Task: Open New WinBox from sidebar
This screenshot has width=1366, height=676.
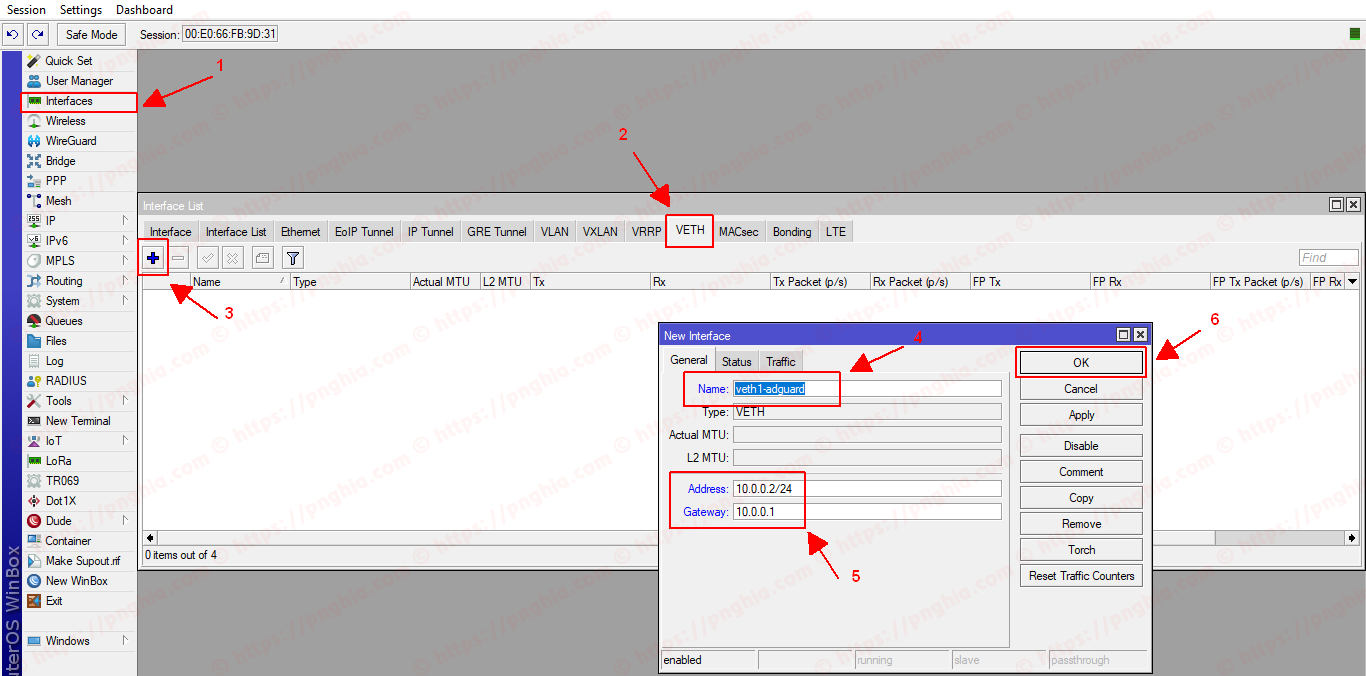Action: [x=76, y=581]
